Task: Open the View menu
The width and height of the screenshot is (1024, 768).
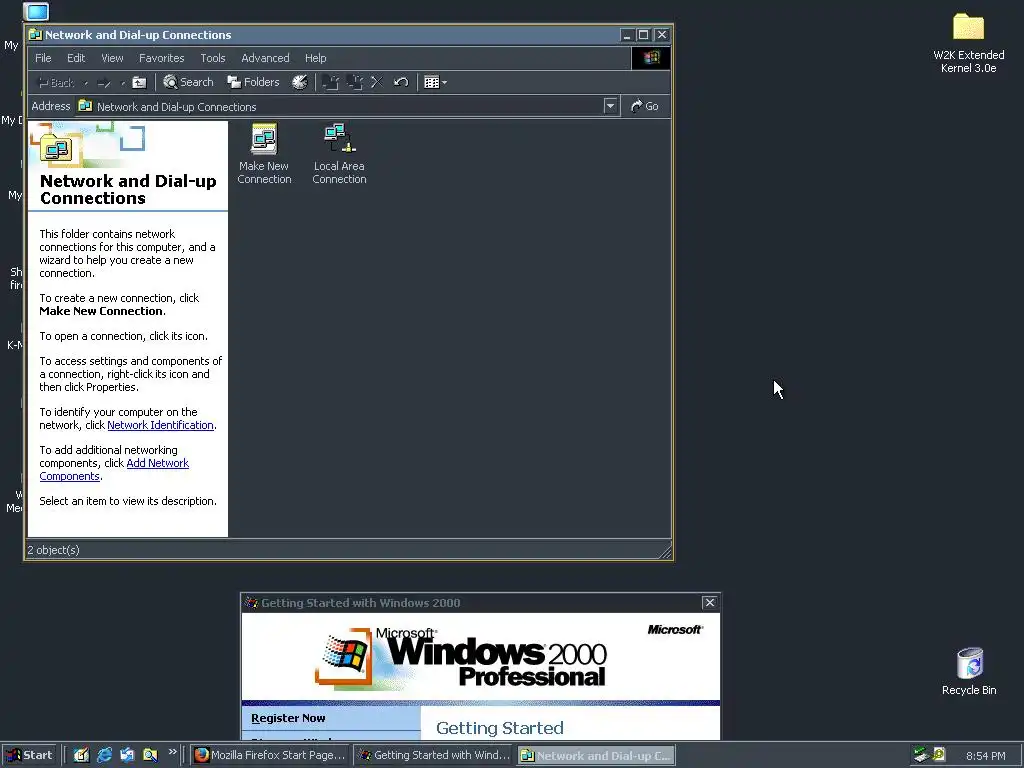Action: [x=112, y=58]
